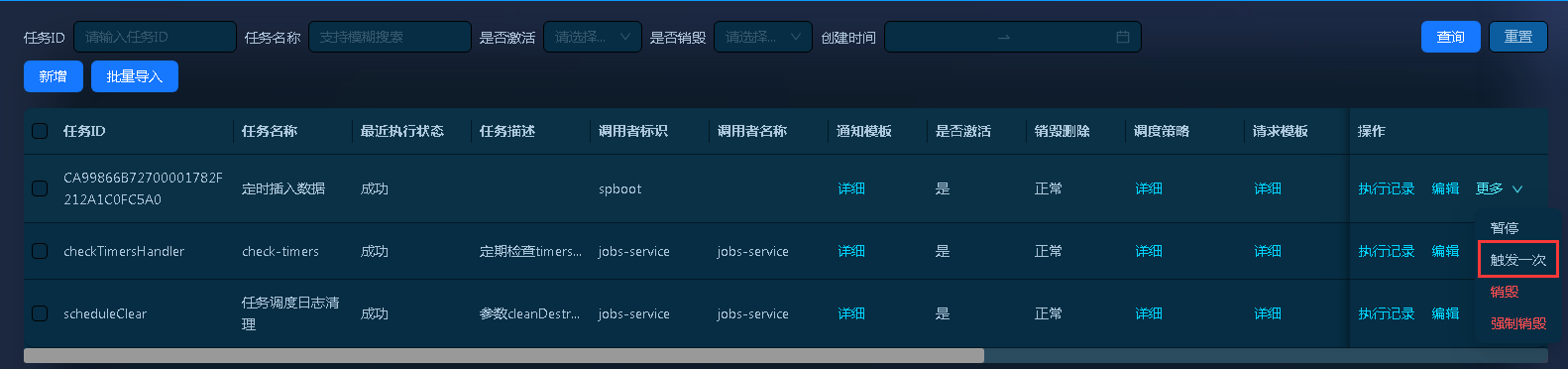The width and height of the screenshot is (1568, 369).
Task: Select 销毁 in the dropdown menu
Action: click(x=1505, y=292)
